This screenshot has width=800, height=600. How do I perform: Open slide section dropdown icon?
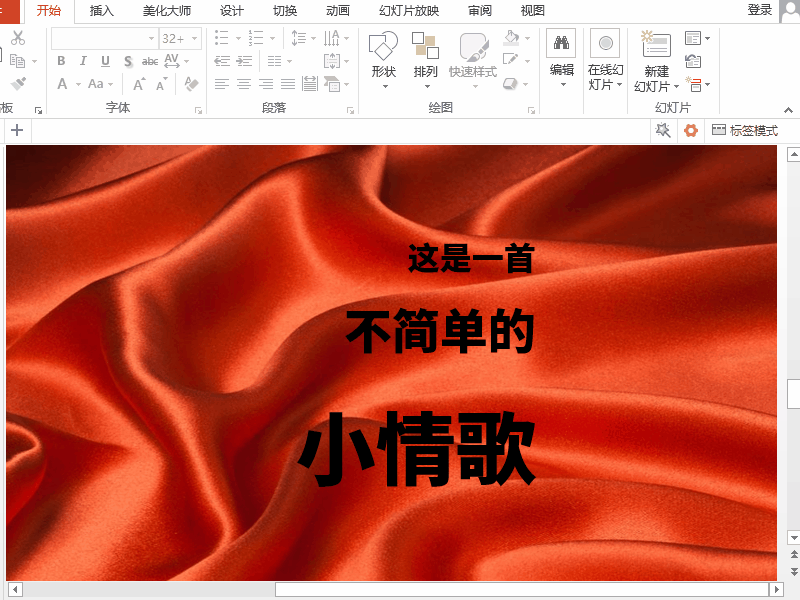pos(697,84)
